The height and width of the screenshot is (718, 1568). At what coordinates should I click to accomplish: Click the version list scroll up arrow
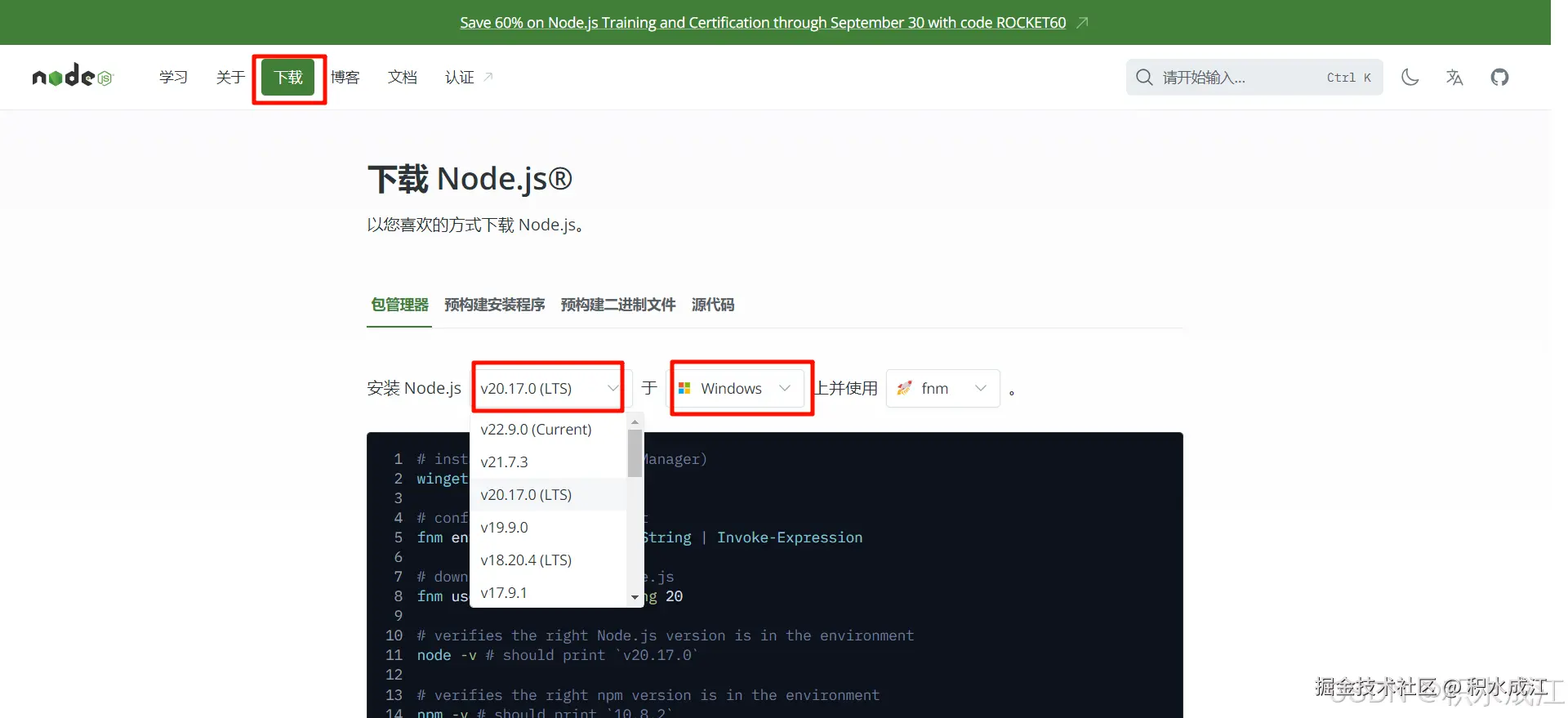635,422
